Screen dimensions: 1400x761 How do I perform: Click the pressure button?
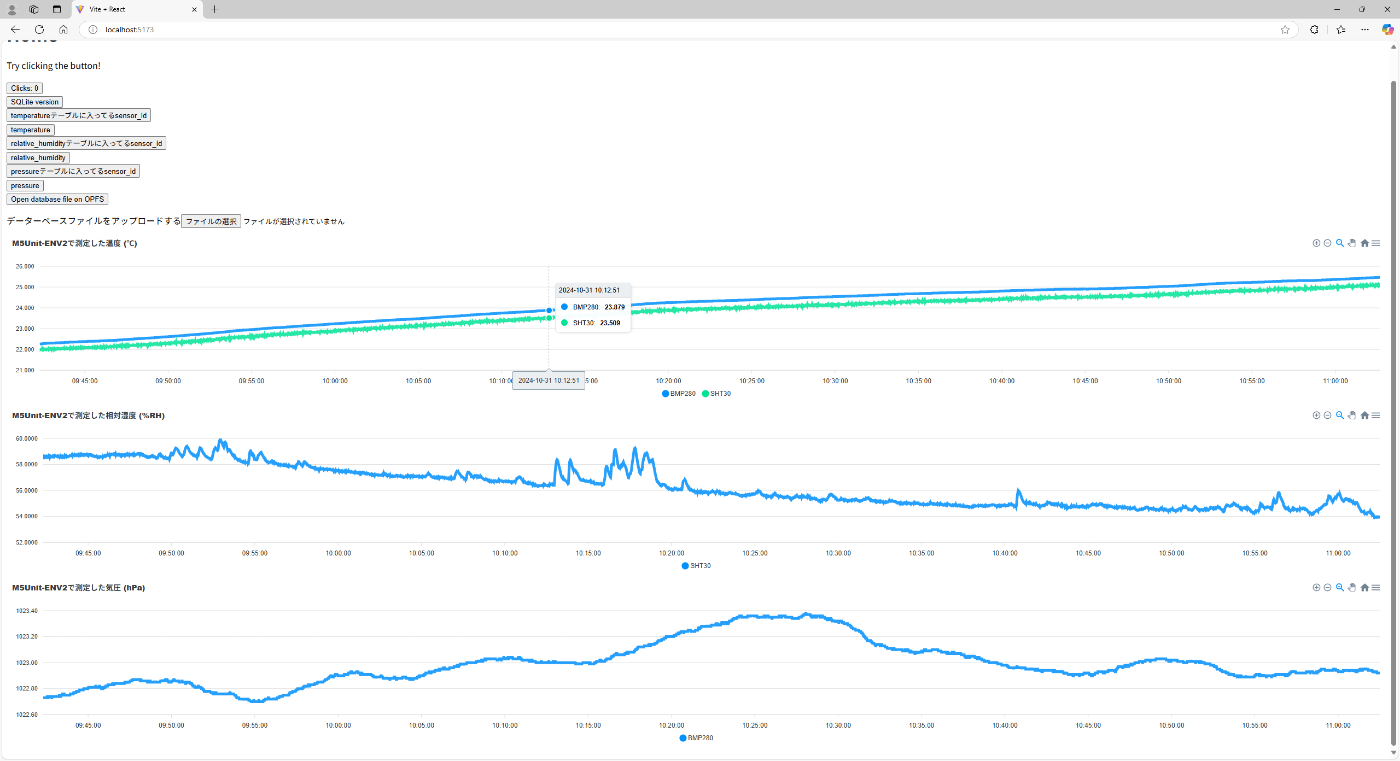25,185
